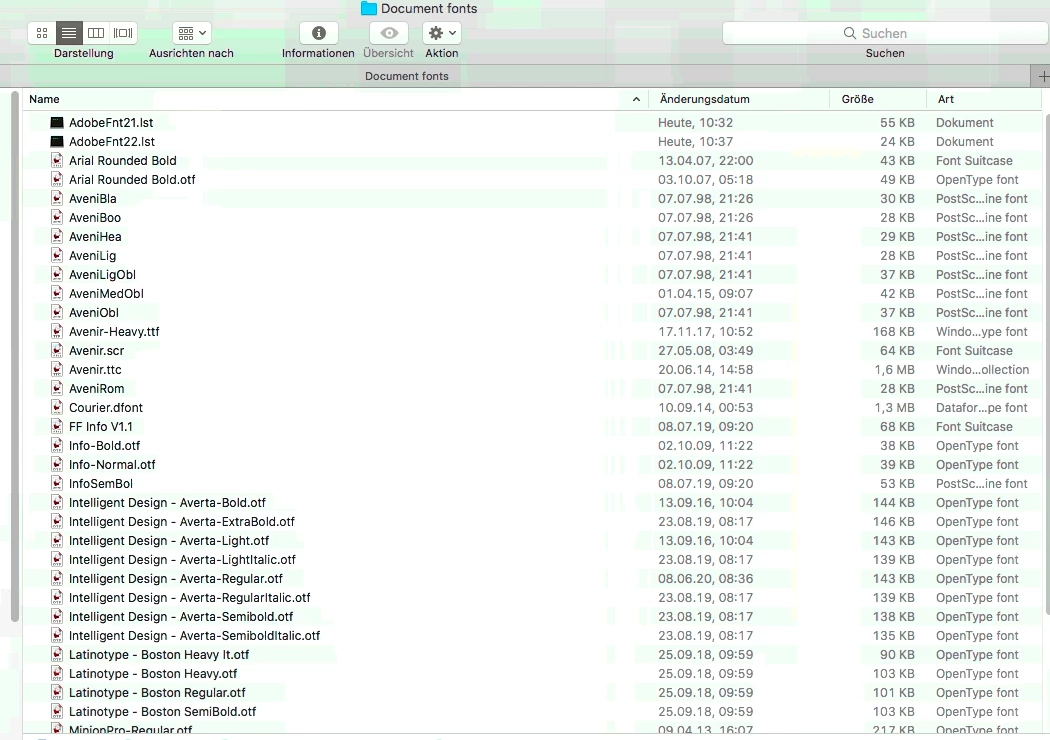Click the AveniHea font file icon

57,236
